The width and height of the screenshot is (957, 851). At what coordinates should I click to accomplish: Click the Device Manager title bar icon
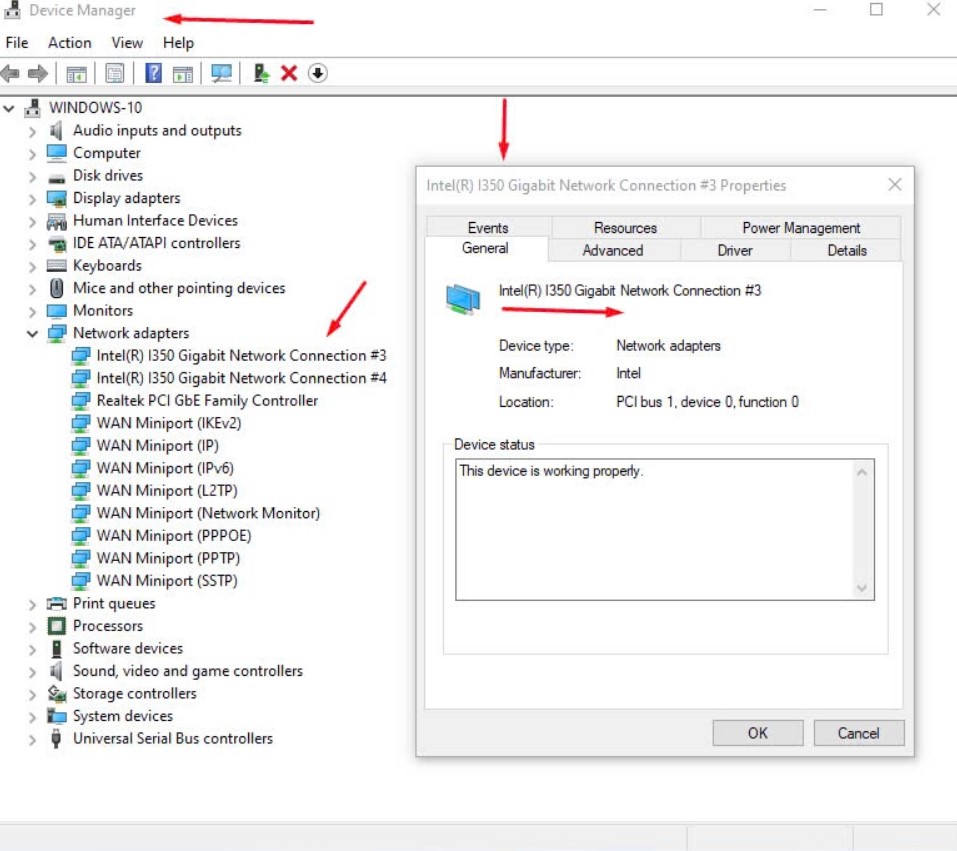click(x=12, y=10)
